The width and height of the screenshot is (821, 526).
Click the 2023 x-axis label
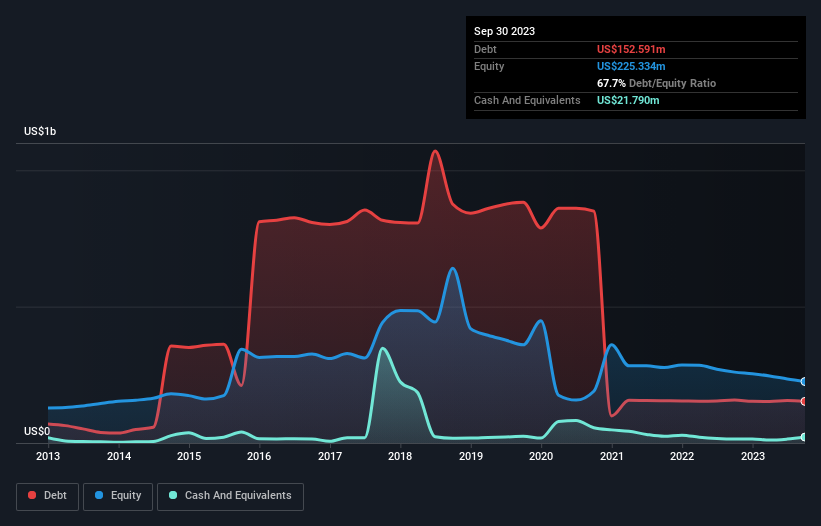752,456
